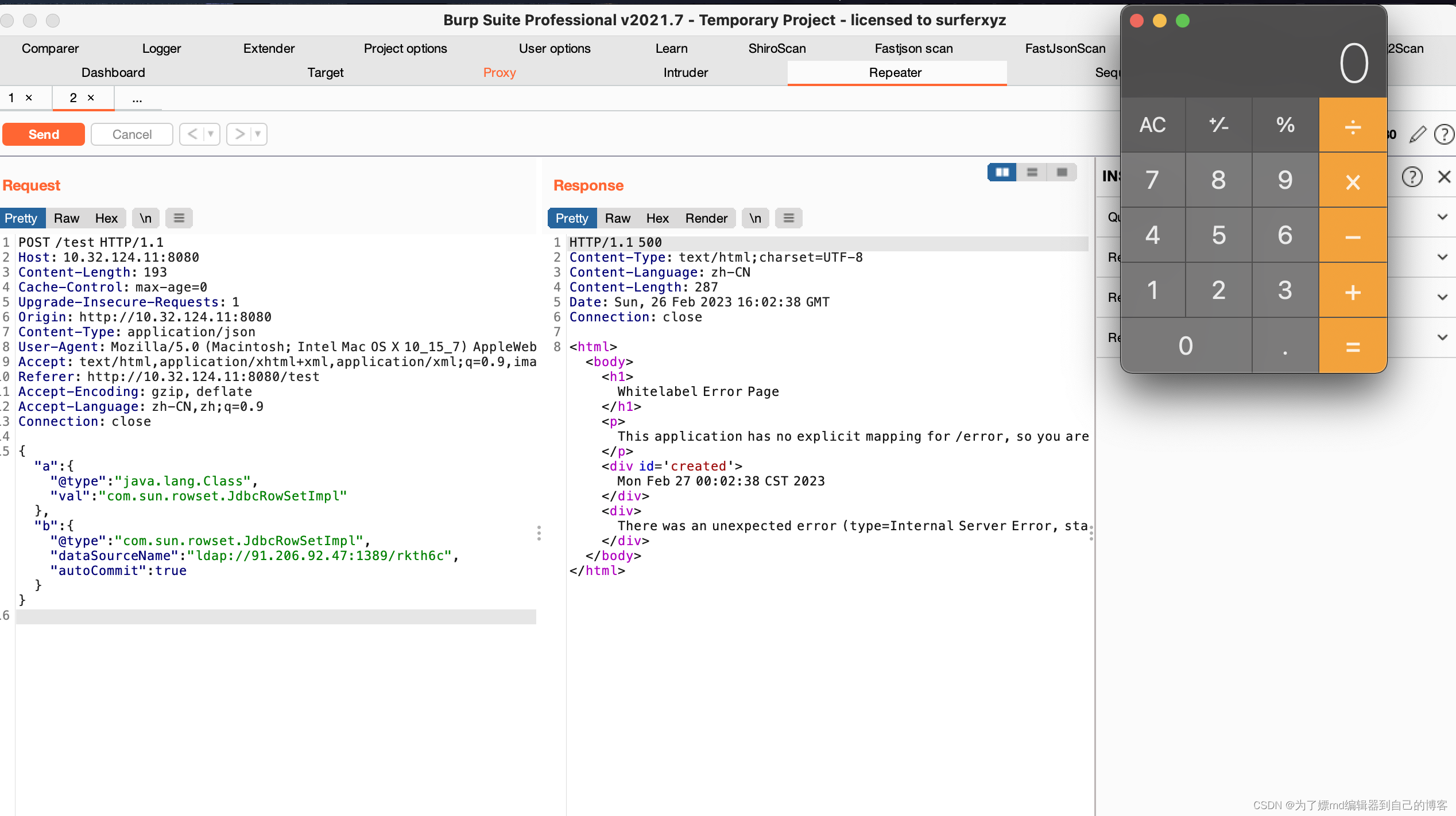Viewport: 1456px width, 816px height.
Task: Choose side-by-side layout icon
Action: coord(1002,172)
